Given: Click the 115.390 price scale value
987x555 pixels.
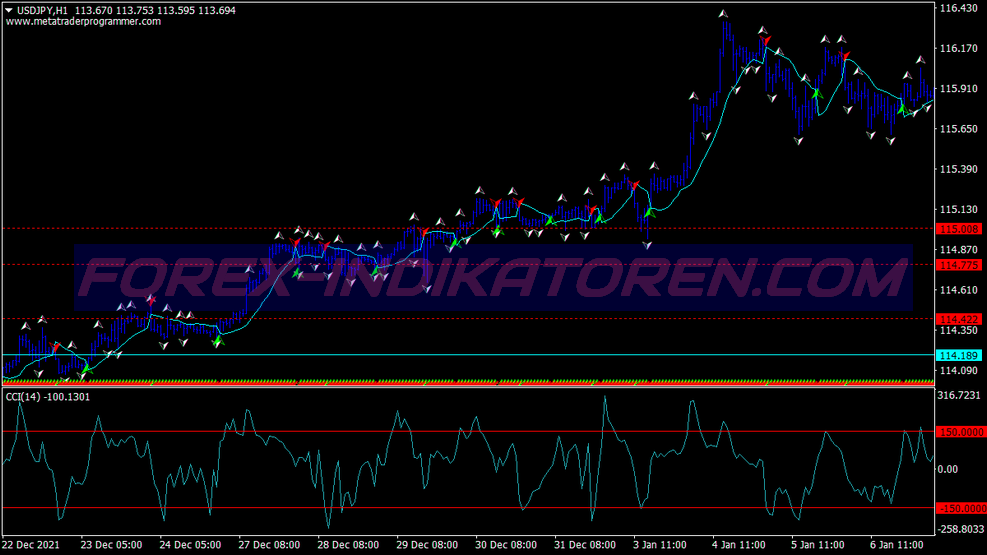Looking at the screenshot, I should point(959,169).
